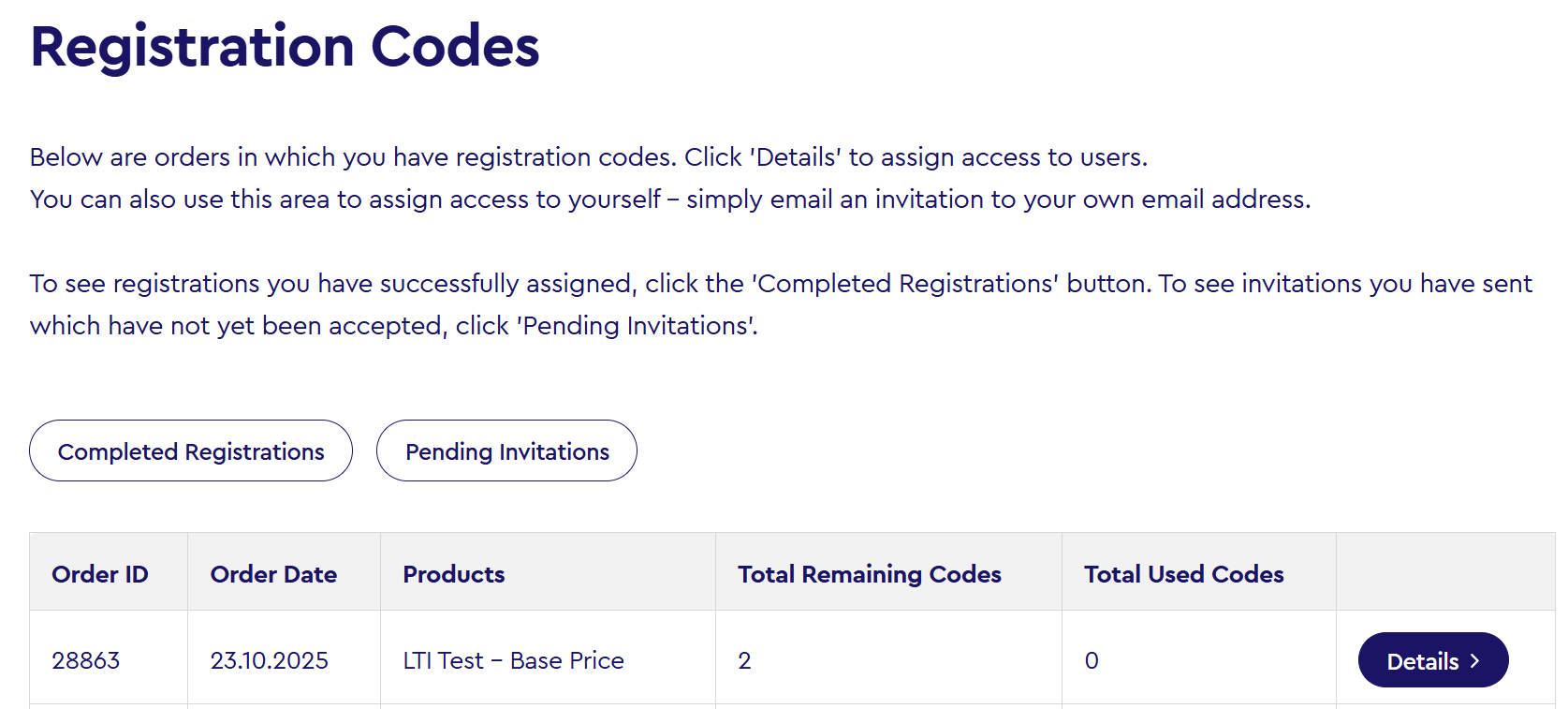This screenshot has height=709, width=1568.
Task: Click the sentence starting 'Below are orders'
Action: [x=588, y=156]
